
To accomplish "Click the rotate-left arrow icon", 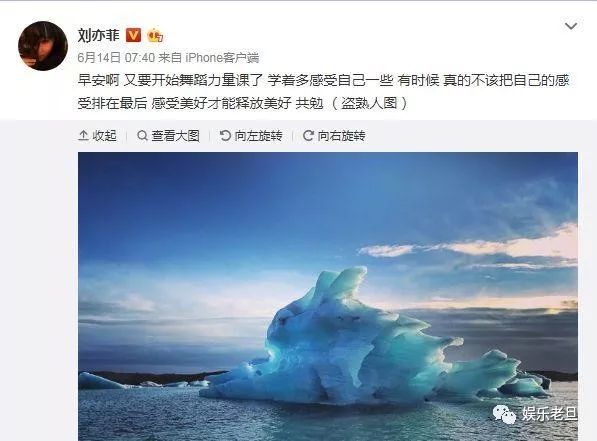I will [225, 135].
